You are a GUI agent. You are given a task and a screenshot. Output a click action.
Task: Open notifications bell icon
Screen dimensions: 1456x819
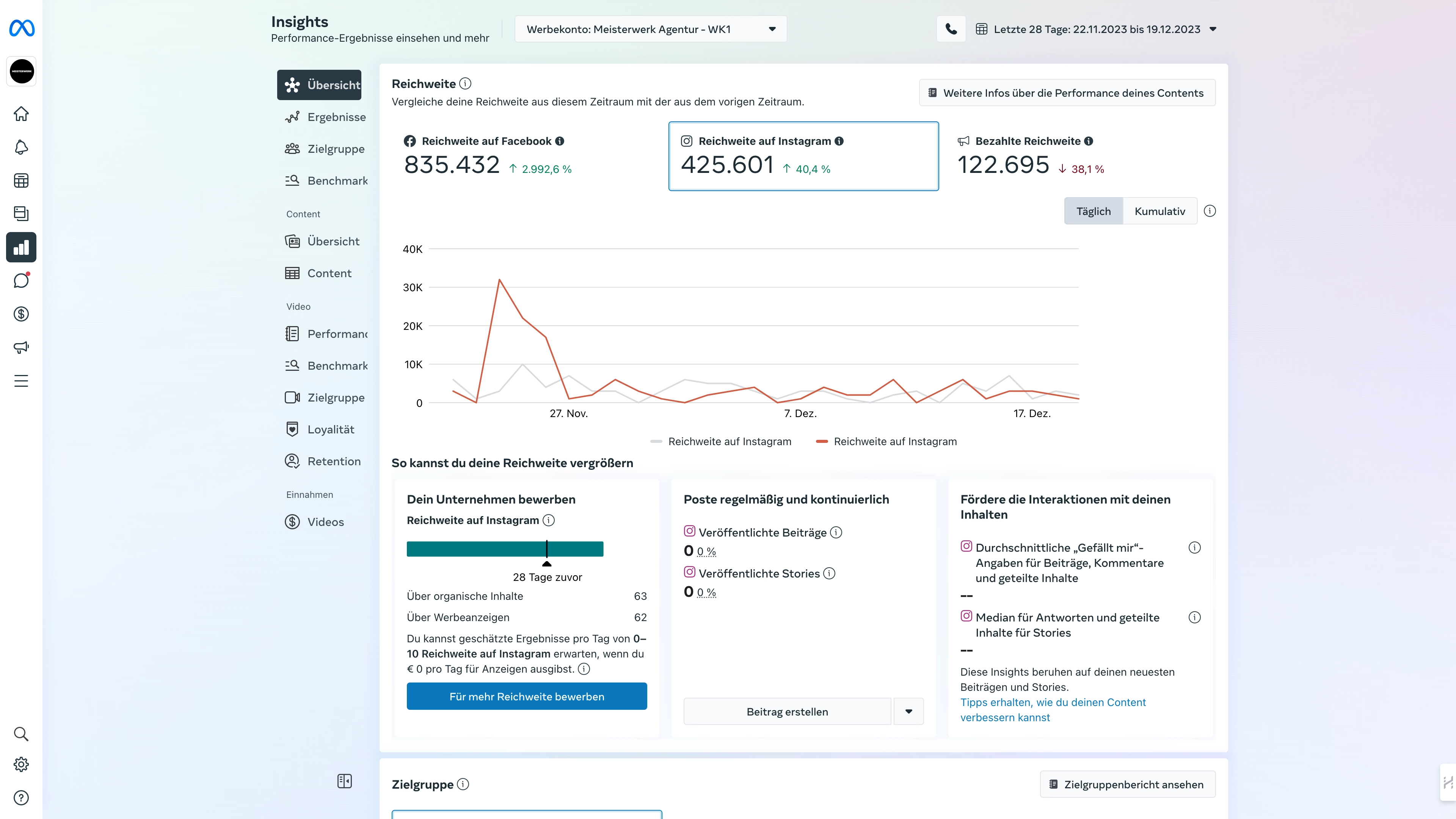click(22, 147)
